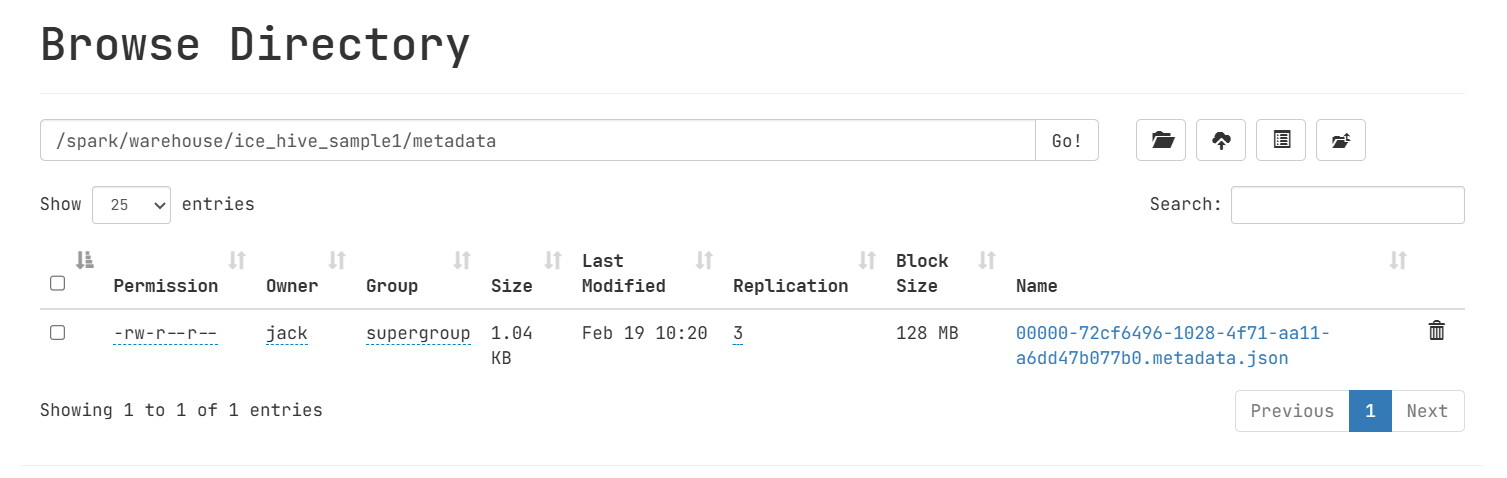Viewport: 1507px width, 478px height.
Task: Click the -rw-r--r-- permission link
Action: pos(166,334)
